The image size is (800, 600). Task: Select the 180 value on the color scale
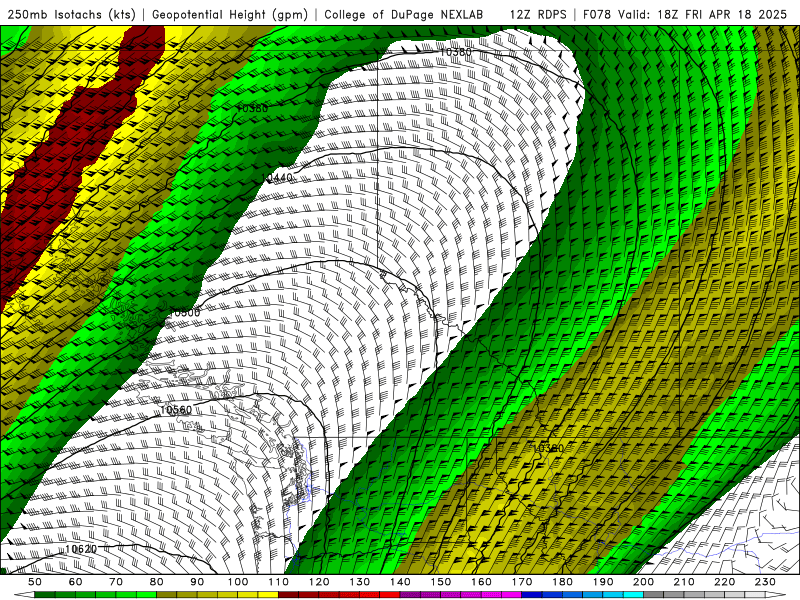click(563, 582)
